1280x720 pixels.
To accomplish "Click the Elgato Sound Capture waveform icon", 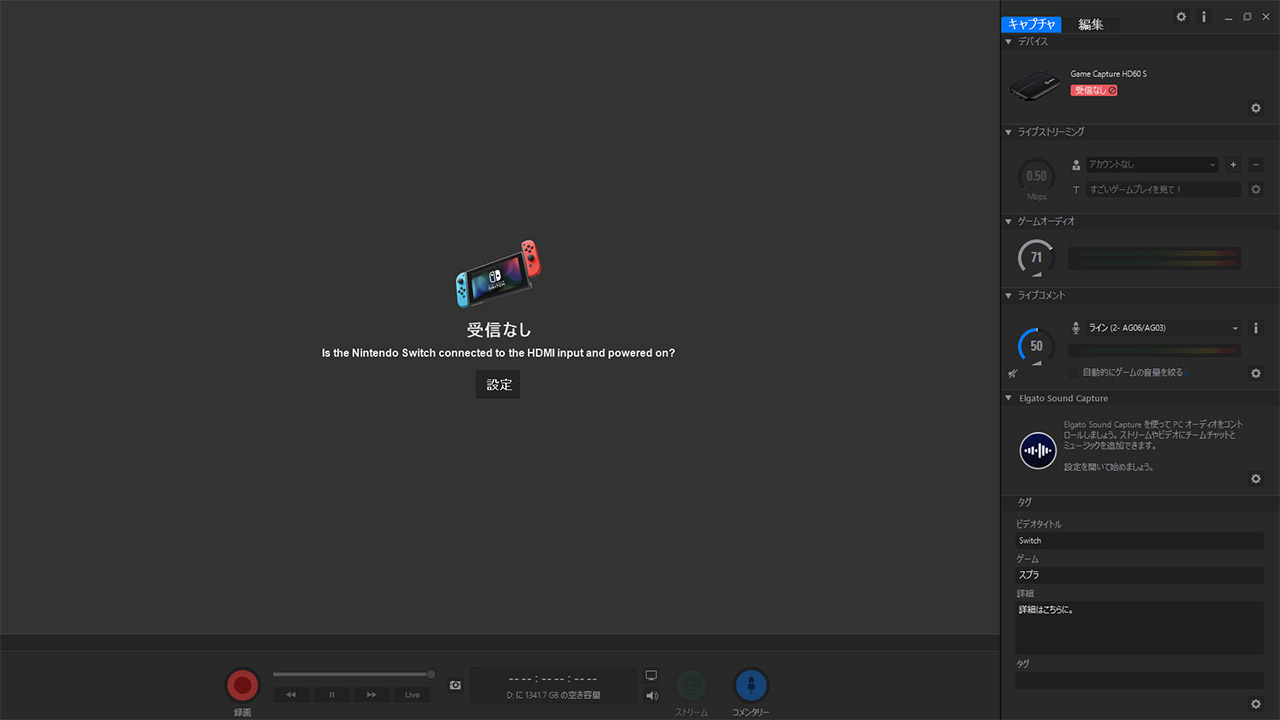I will coord(1038,451).
